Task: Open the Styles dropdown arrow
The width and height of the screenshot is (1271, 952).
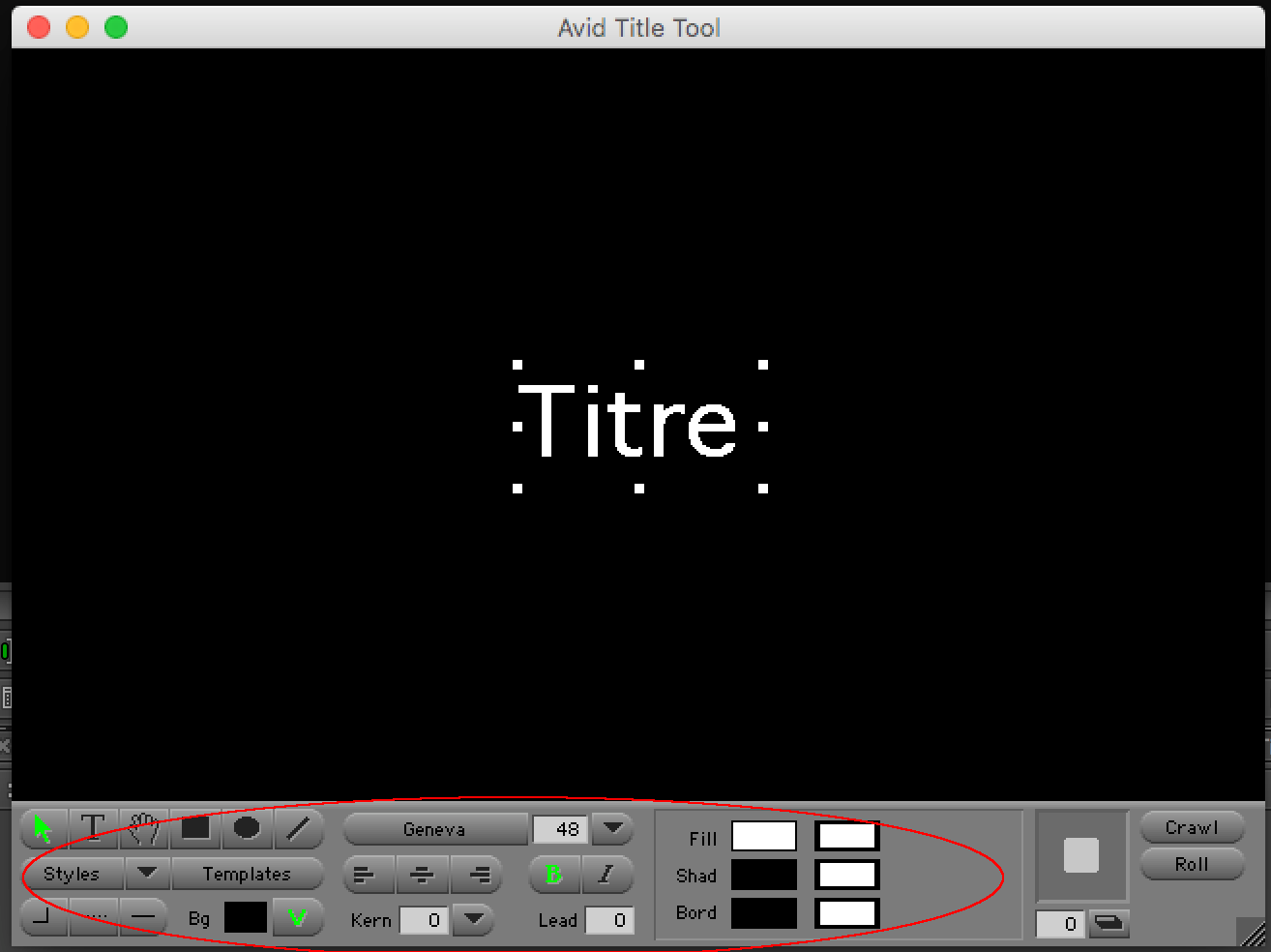Action: [x=147, y=874]
